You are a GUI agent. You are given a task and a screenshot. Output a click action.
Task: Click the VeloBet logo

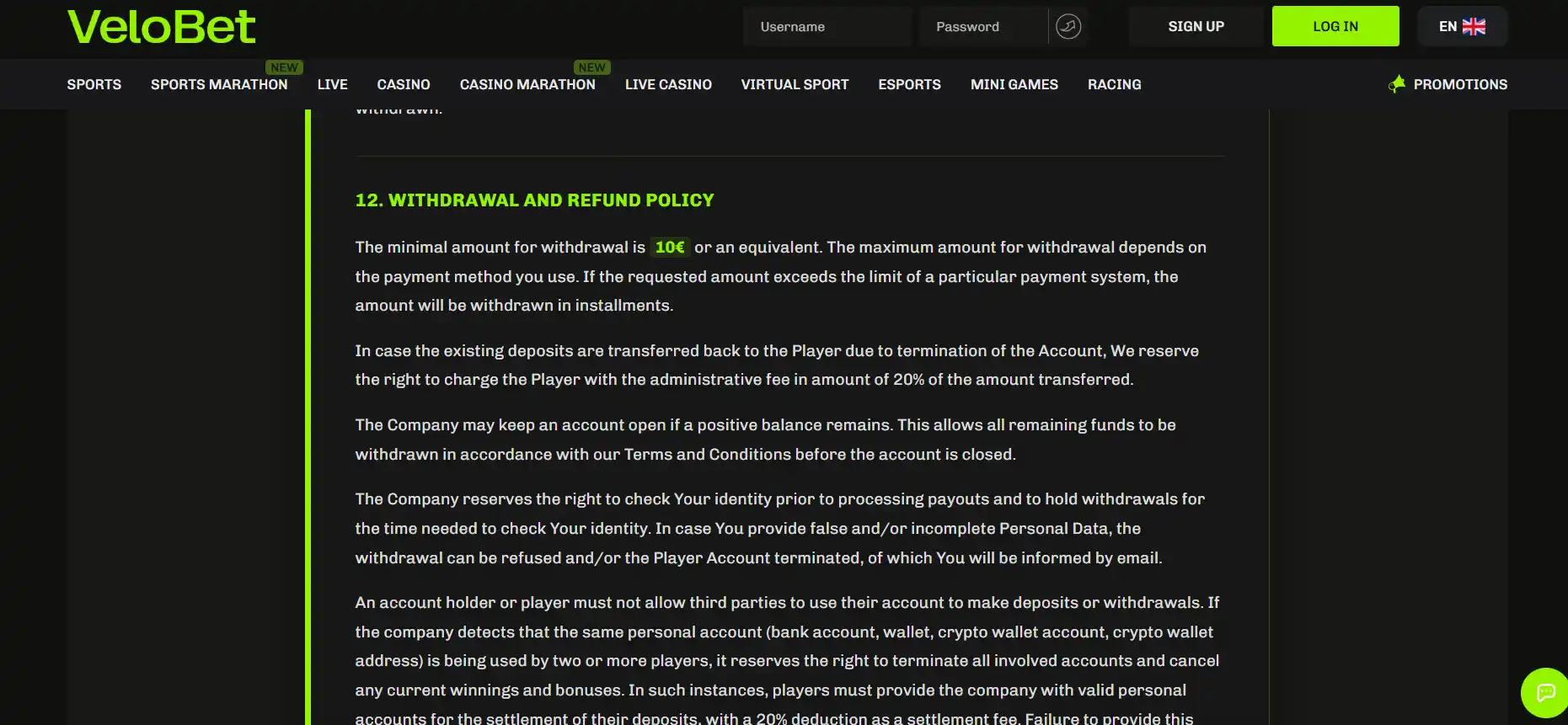[x=161, y=27]
